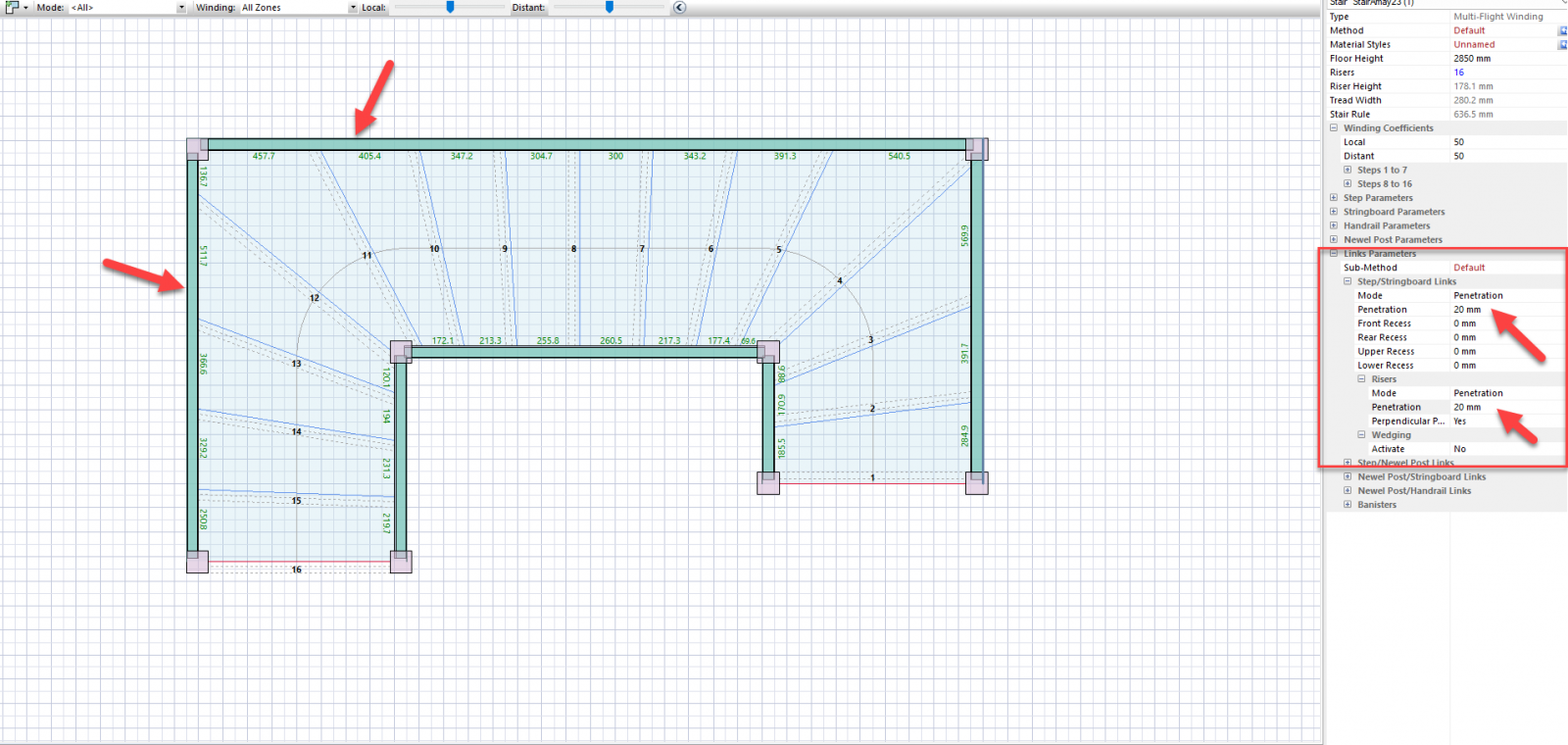The image size is (1568, 745).
Task: Toggle the Perpendicular P... Yes value
Action: point(1460,421)
